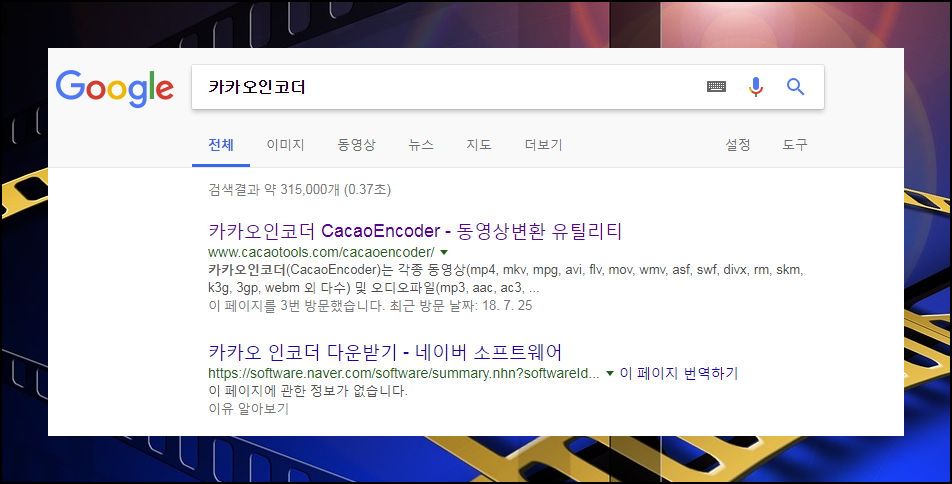This screenshot has height=484, width=952.
Task: Open the 도구 options
Action: [x=795, y=145]
